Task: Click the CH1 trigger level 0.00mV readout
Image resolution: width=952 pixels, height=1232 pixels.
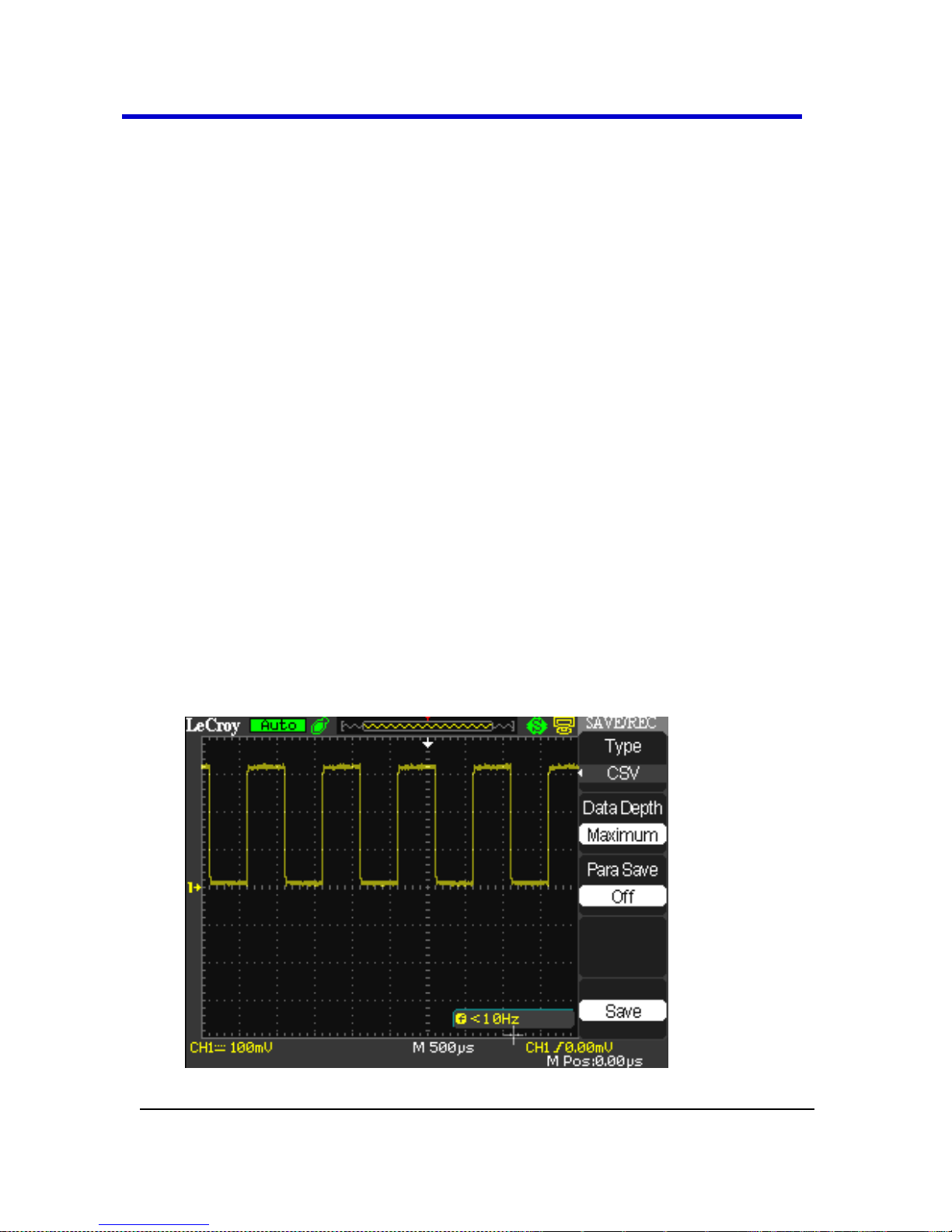Action: (569, 1048)
